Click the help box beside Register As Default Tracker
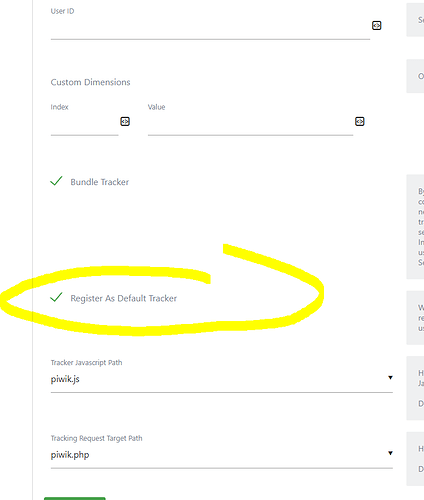This screenshot has width=424, height=500. click(x=415, y=318)
